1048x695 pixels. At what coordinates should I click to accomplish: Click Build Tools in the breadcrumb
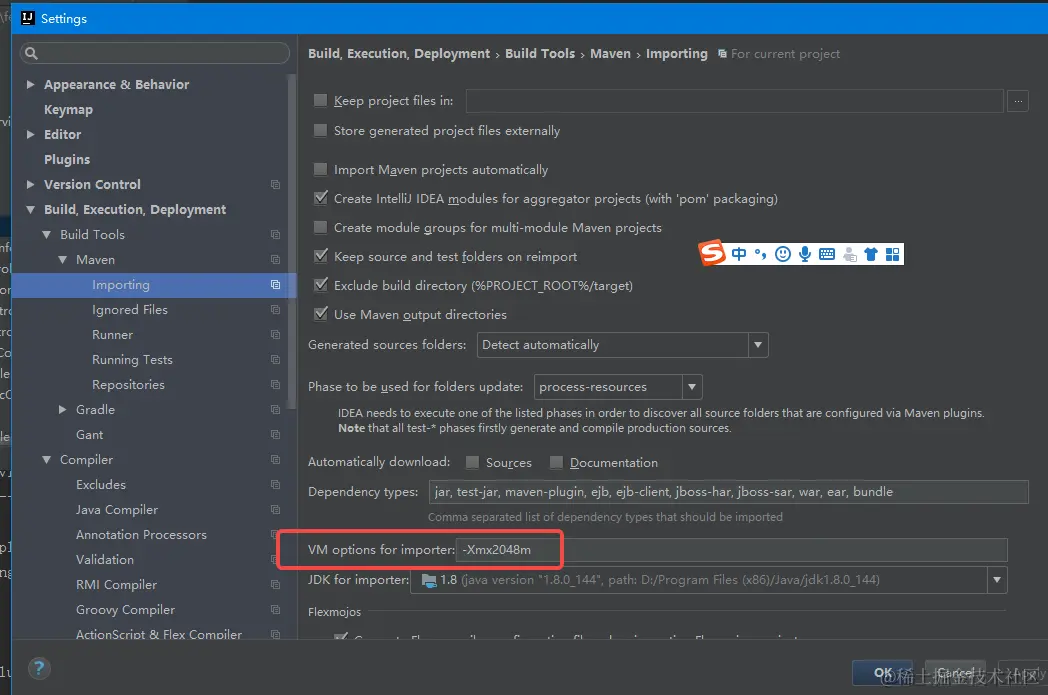pos(539,53)
